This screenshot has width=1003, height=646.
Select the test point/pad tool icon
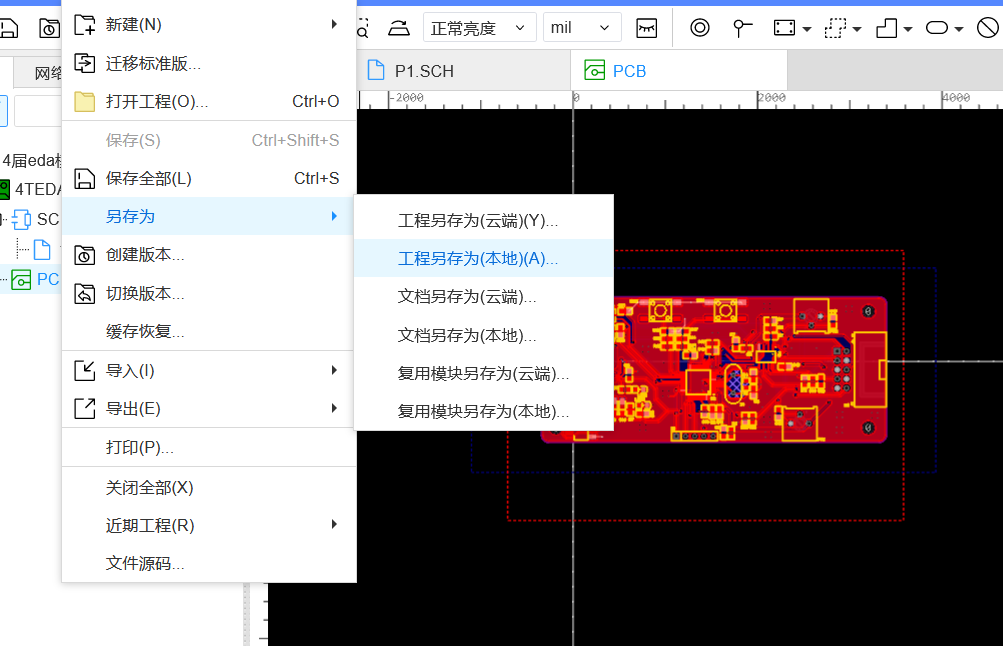741,27
